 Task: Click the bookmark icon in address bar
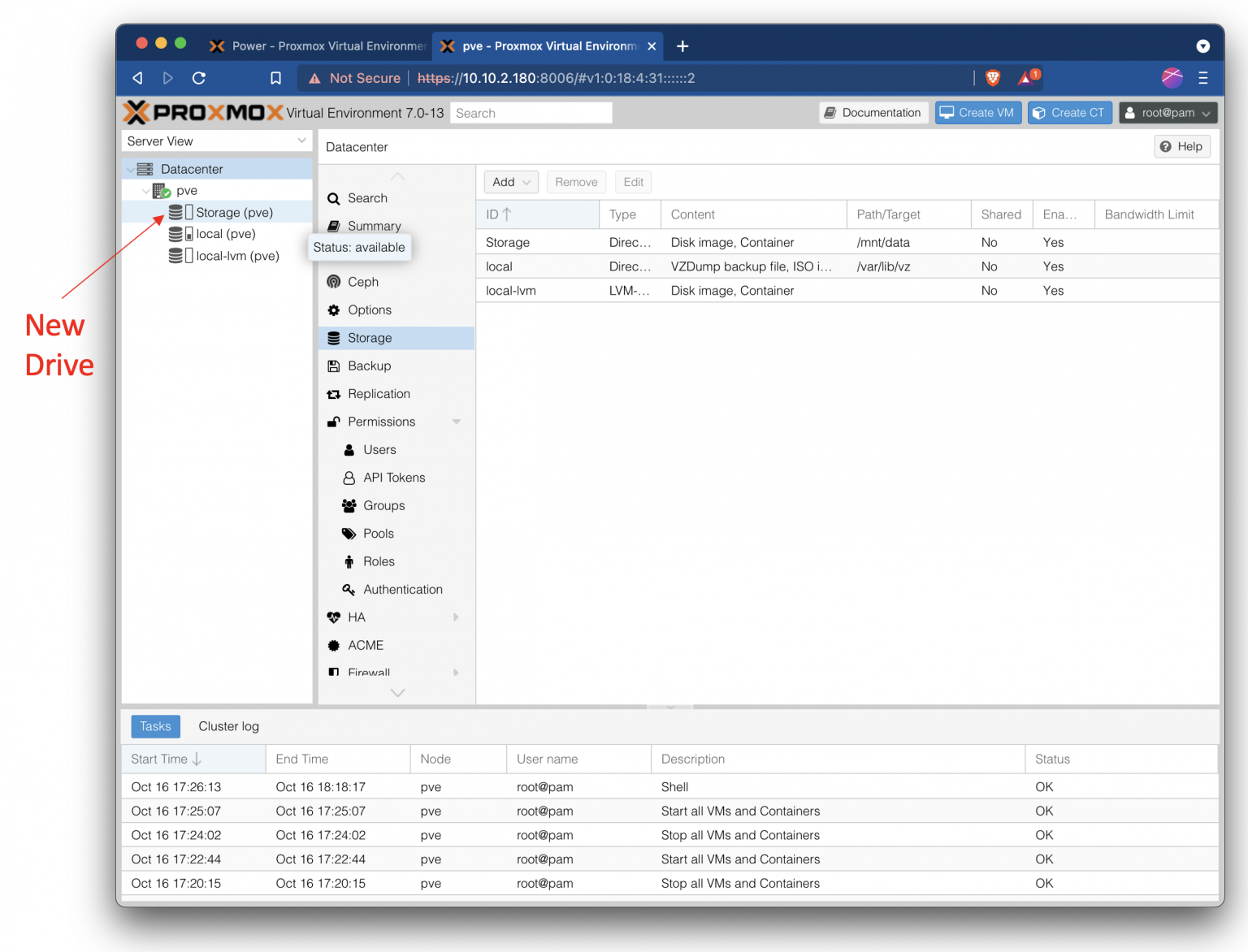coord(275,78)
